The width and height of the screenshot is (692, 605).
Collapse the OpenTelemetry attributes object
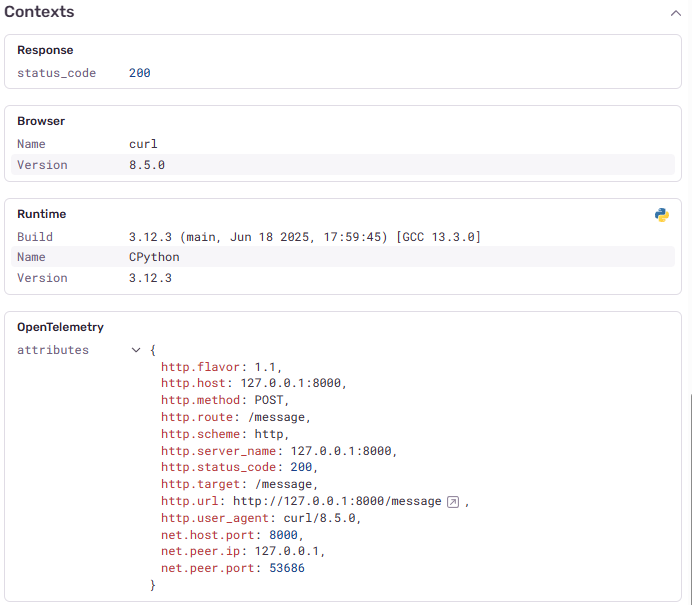click(136, 351)
